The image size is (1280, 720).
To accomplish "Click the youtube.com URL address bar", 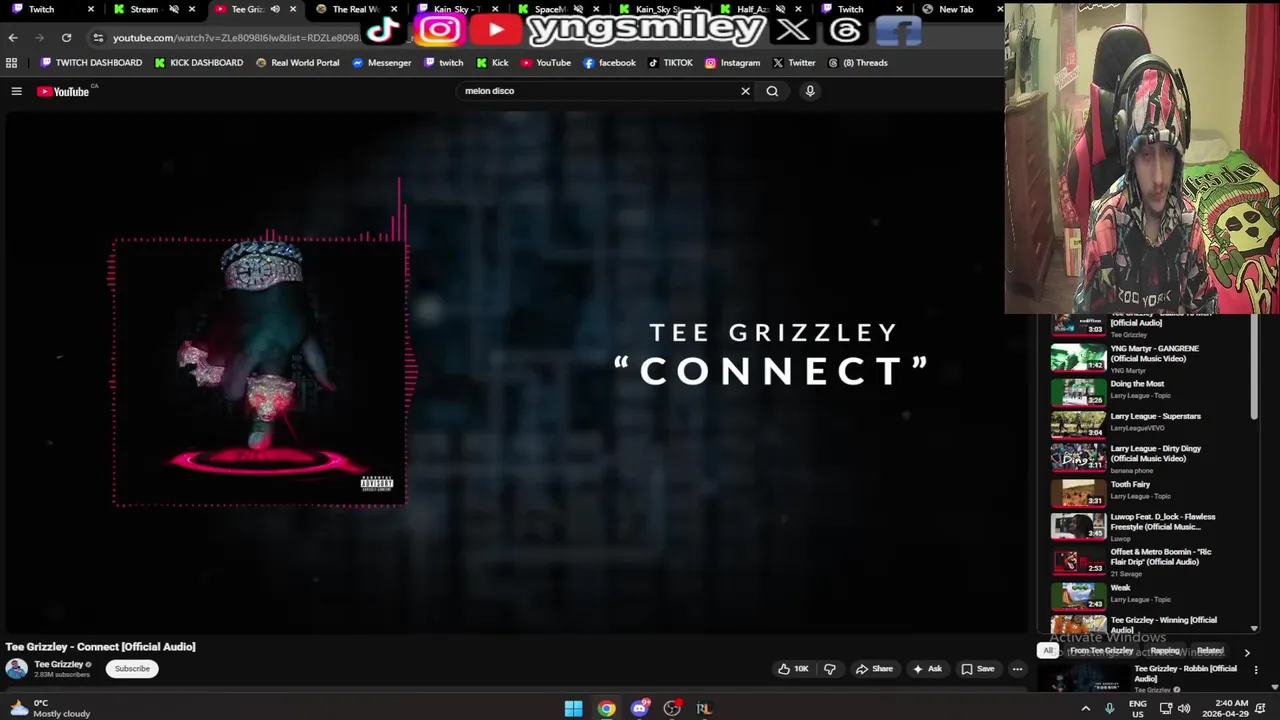I will click(x=235, y=38).
